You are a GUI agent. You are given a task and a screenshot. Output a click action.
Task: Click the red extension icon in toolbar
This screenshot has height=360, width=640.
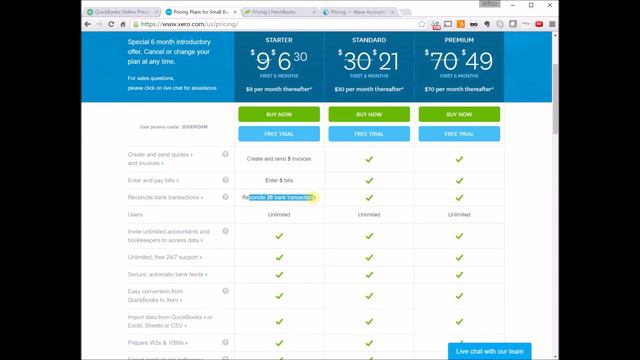click(539, 24)
